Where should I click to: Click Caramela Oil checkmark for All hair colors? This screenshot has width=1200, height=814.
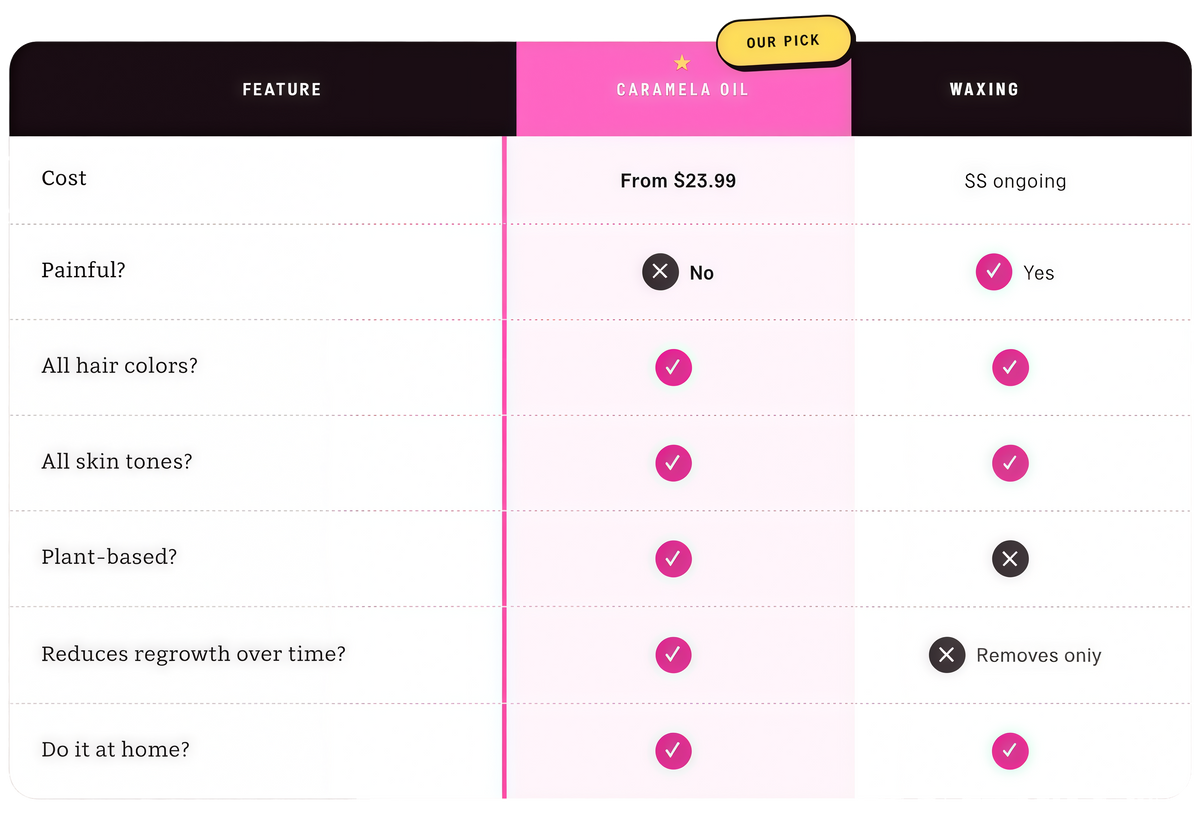[673, 367]
